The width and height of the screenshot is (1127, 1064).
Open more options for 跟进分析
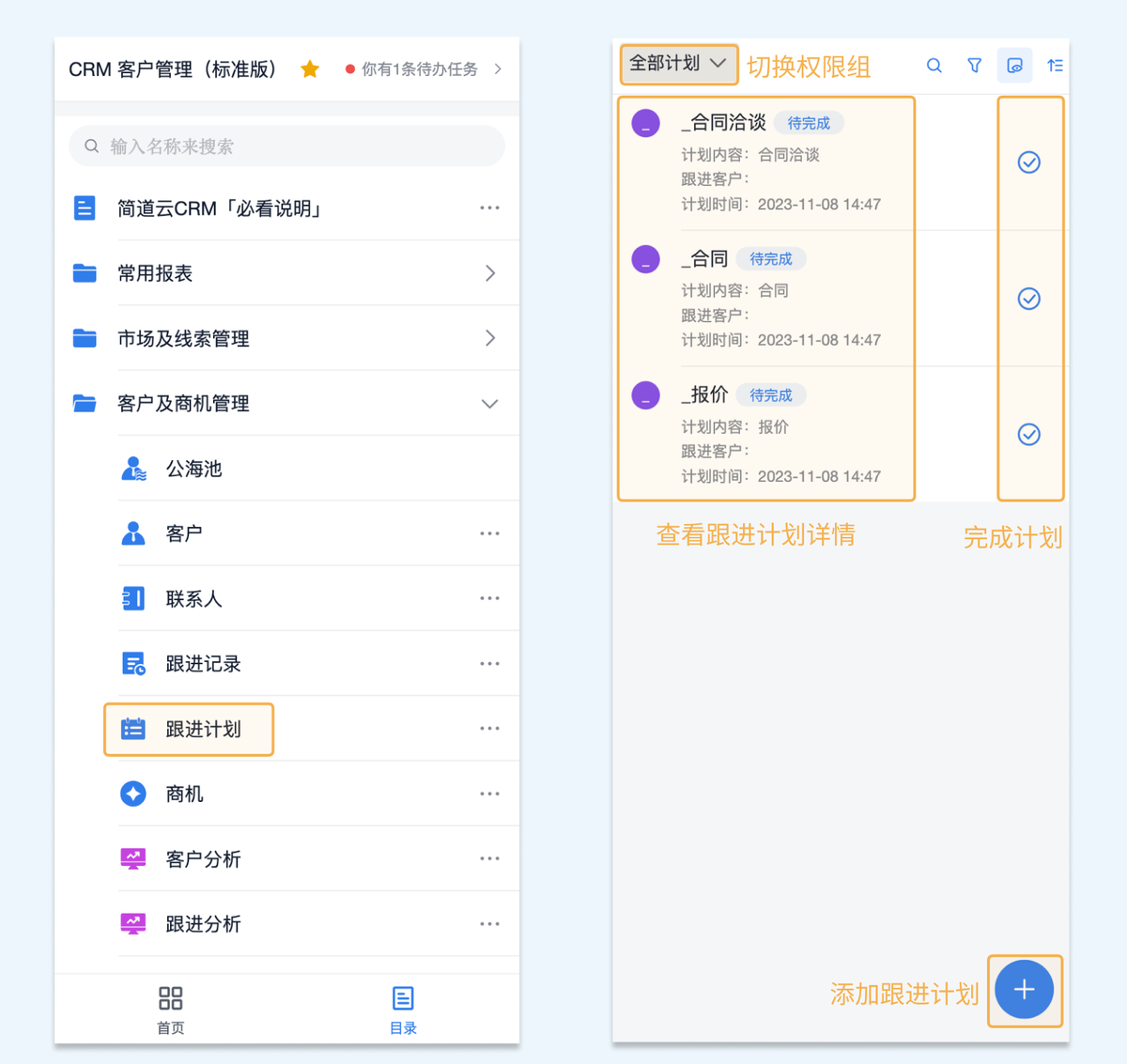489,924
